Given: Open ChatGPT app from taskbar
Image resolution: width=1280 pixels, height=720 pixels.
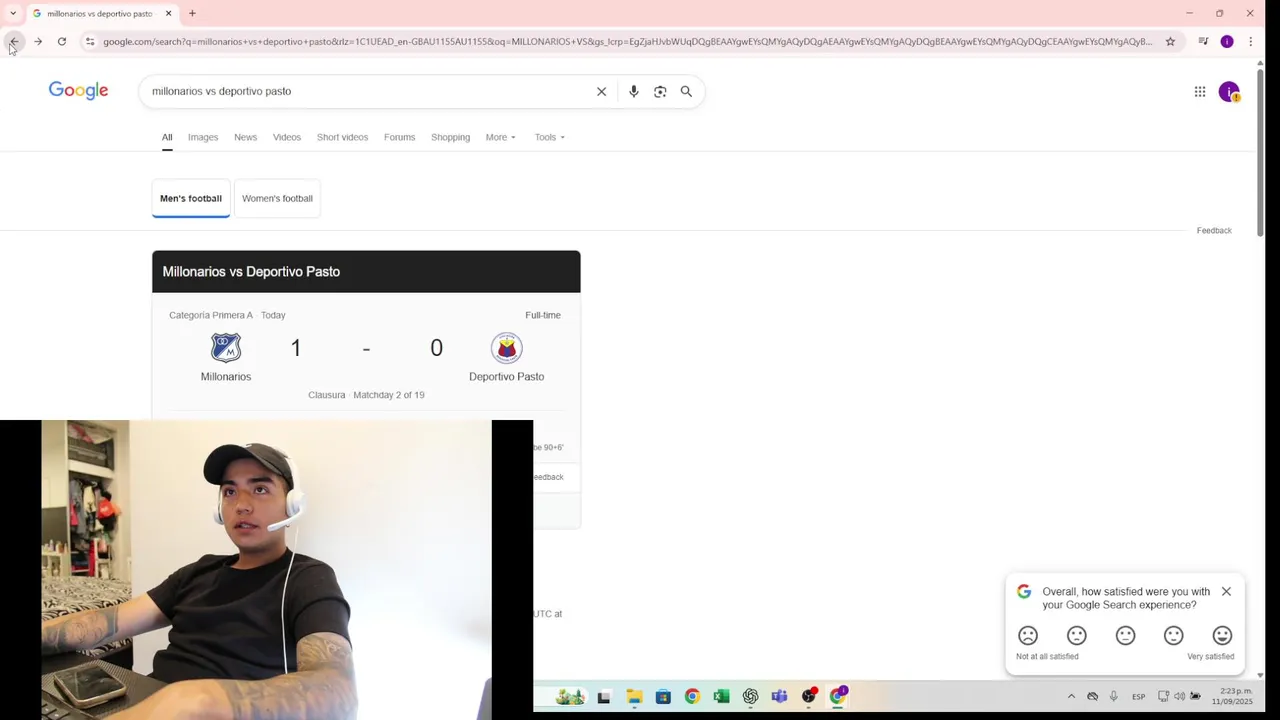Looking at the screenshot, I should 750,697.
